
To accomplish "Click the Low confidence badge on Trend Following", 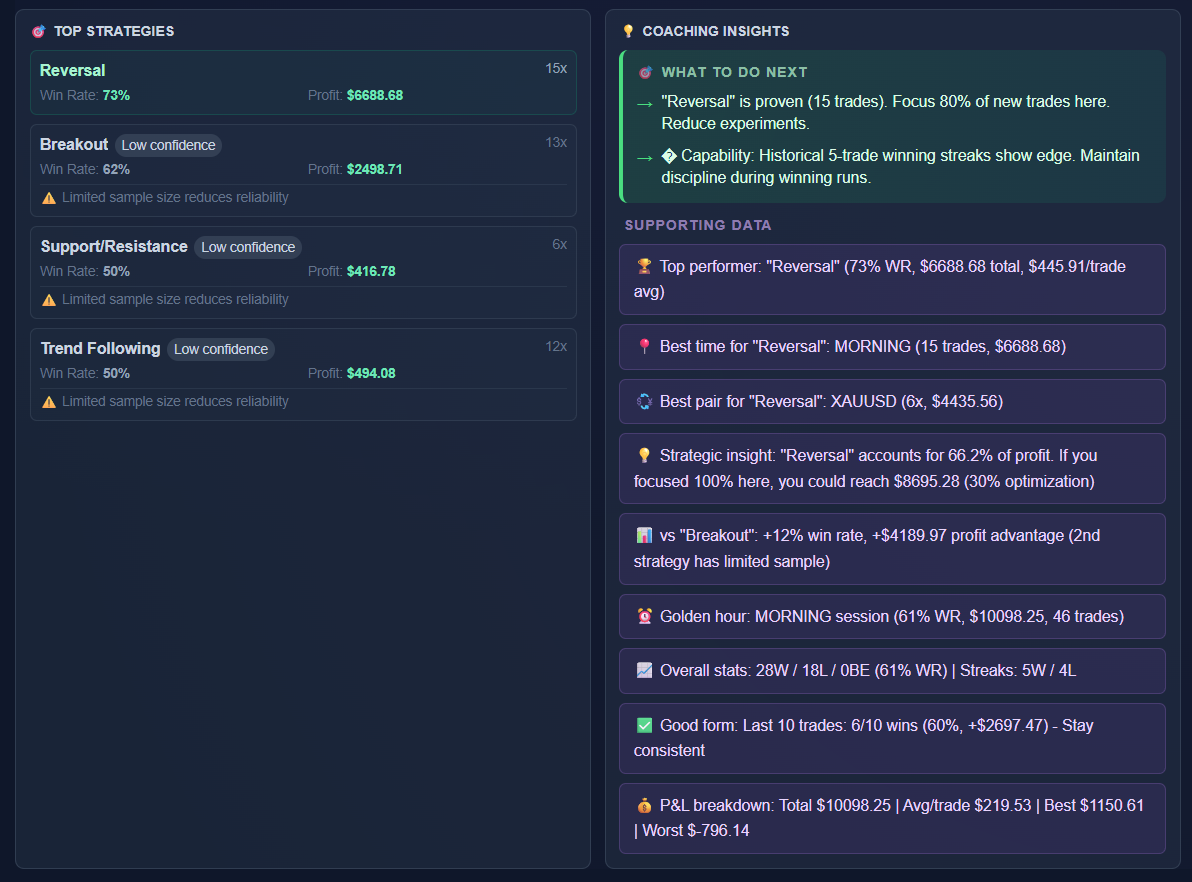I will (x=221, y=349).
